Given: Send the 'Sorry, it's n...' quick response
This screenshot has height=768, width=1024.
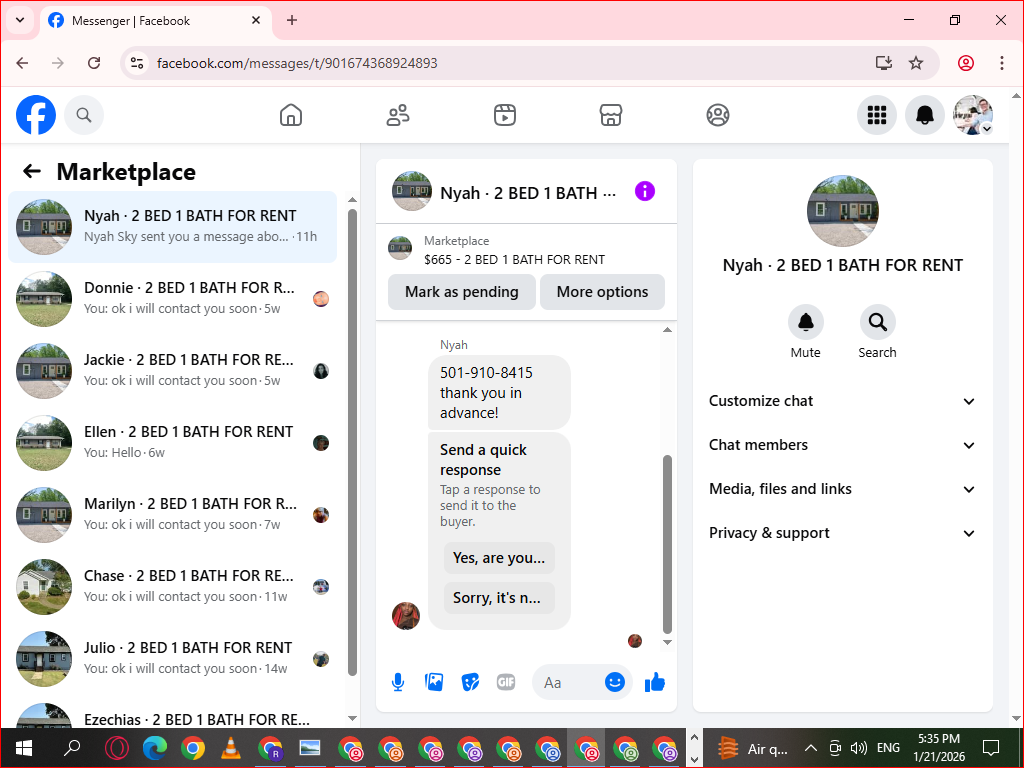Looking at the screenshot, I should (499, 598).
